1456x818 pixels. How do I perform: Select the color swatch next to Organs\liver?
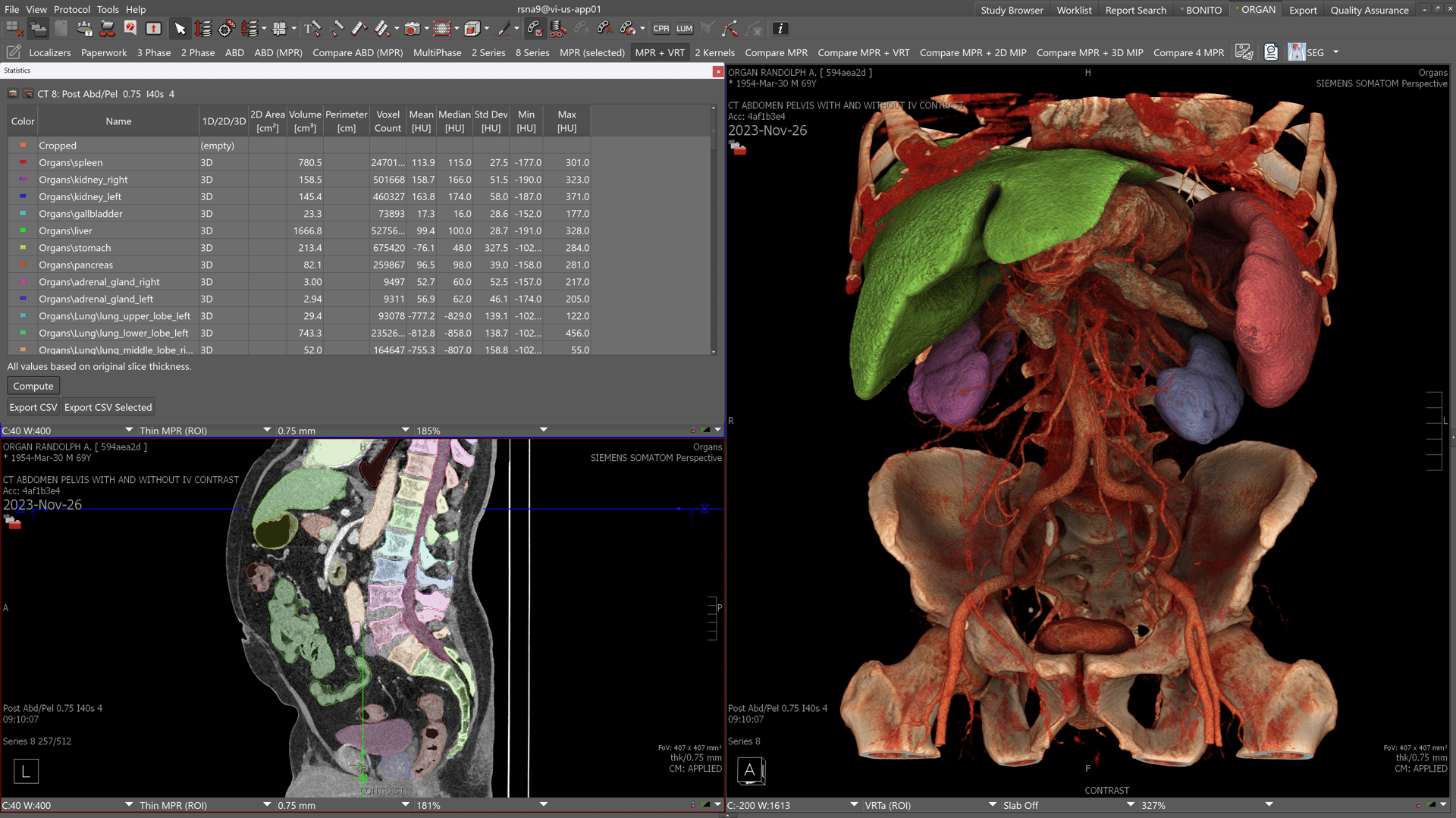tap(22, 230)
